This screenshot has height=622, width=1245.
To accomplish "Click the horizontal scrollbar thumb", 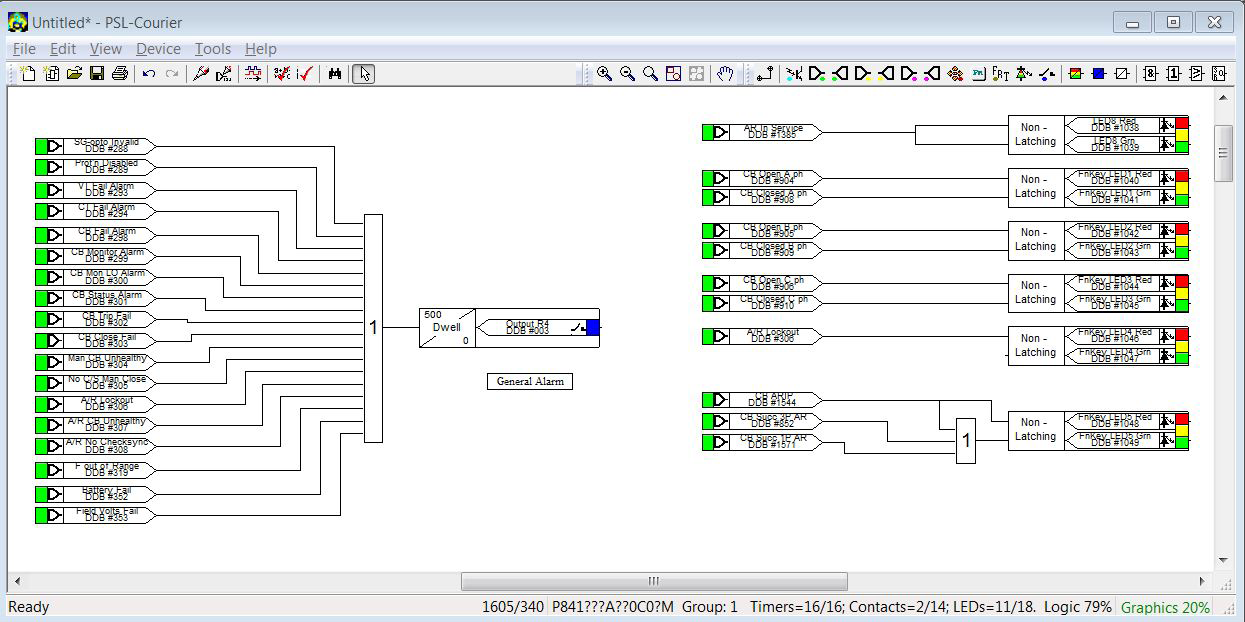I will [654, 581].
